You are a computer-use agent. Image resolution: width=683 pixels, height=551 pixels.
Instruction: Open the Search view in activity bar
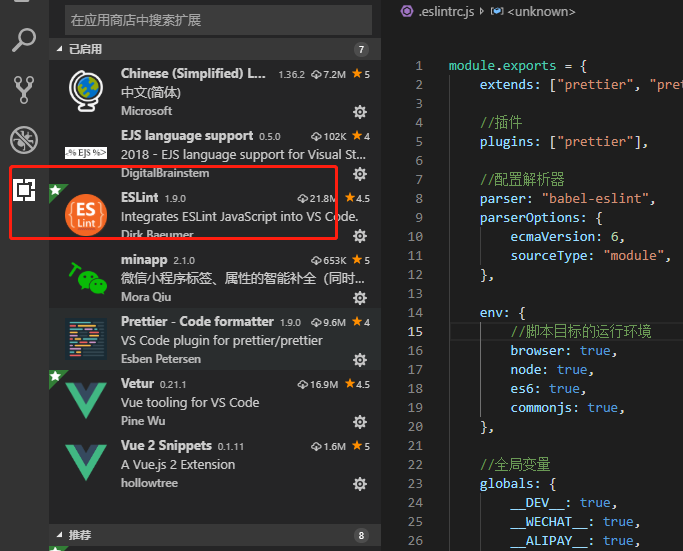(24, 40)
